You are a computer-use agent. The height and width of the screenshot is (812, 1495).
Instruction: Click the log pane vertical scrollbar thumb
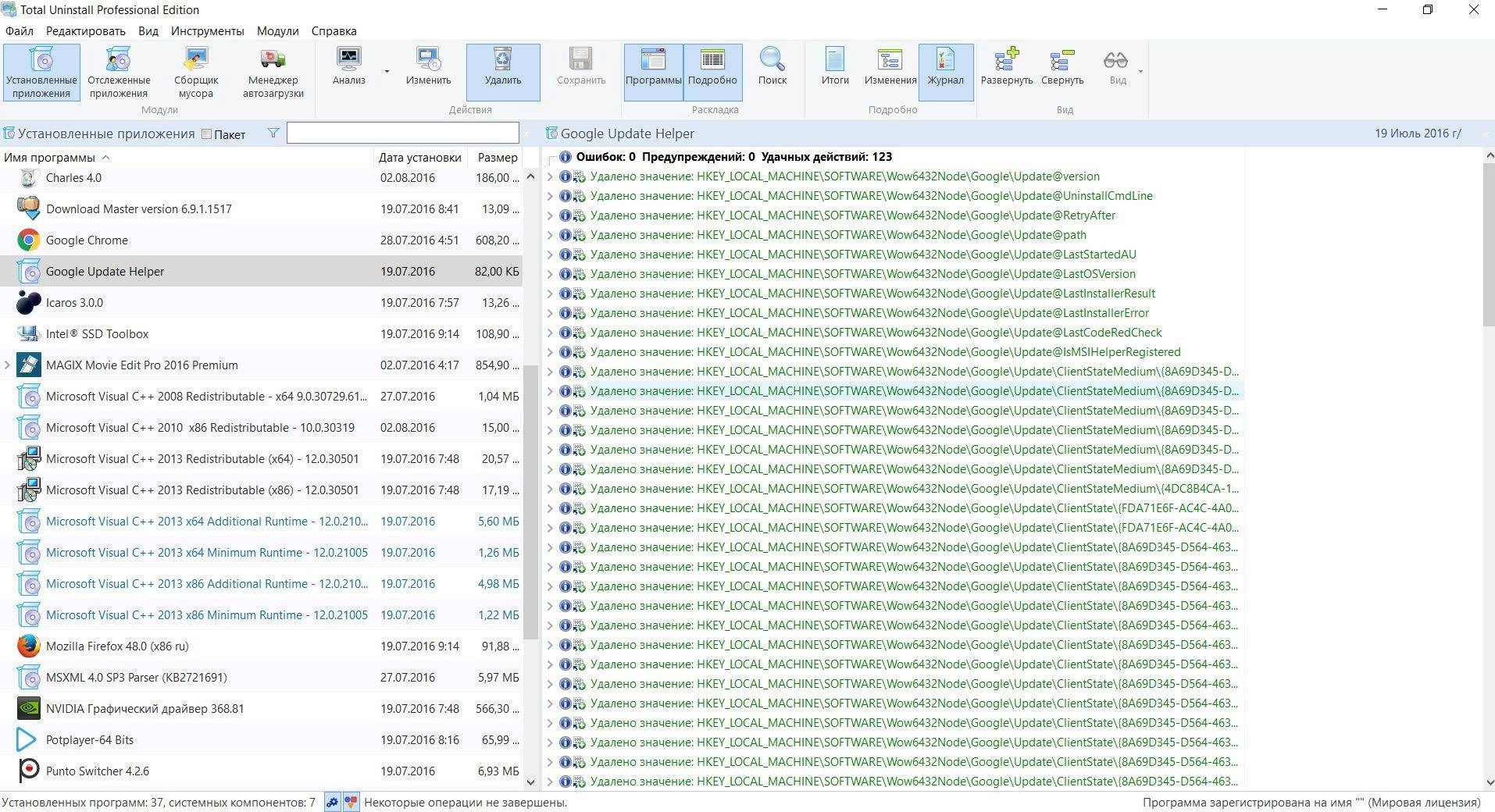pyautogui.click(x=1488, y=244)
